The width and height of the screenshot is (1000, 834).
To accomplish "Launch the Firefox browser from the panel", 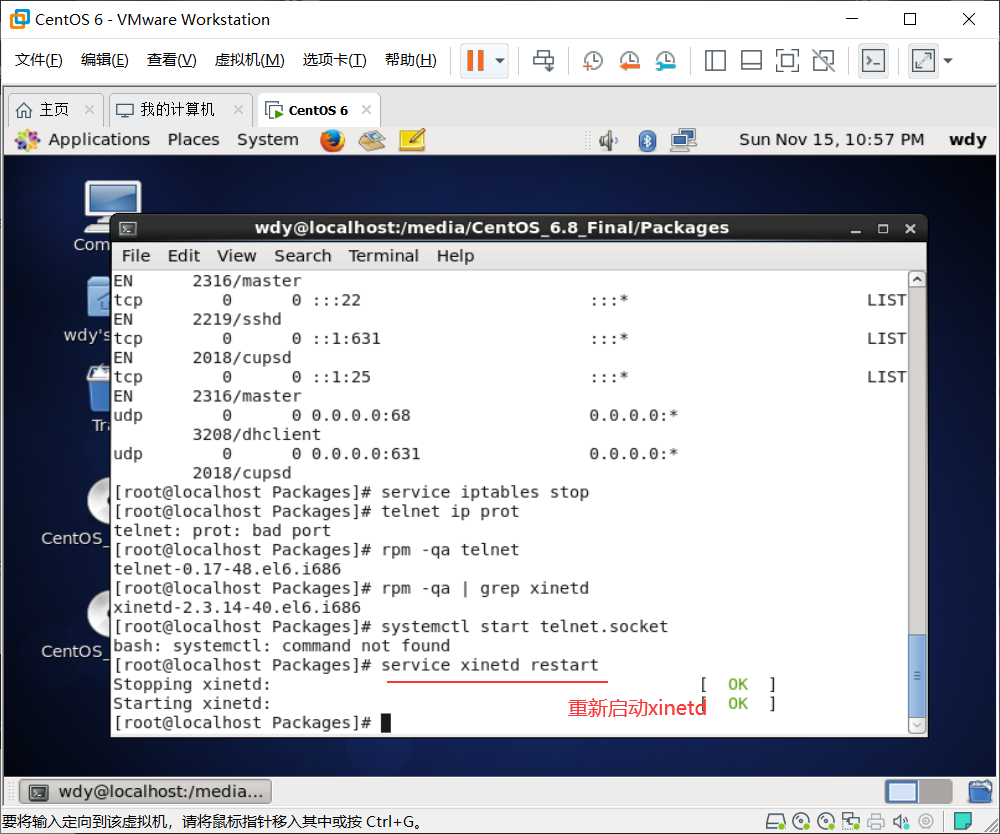I will (x=332, y=140).
